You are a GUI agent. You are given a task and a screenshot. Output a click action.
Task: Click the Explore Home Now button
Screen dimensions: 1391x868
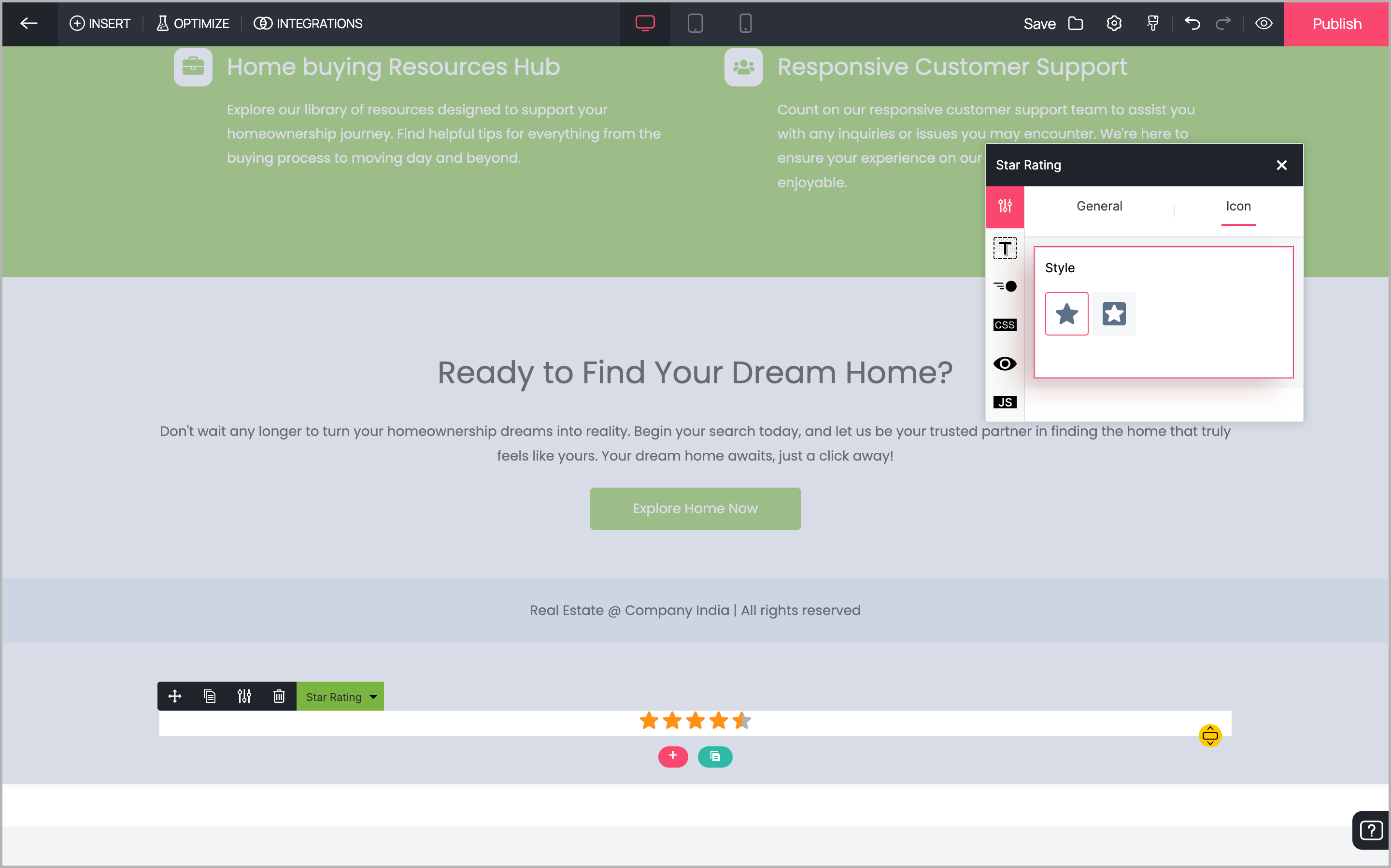(695, 509)
